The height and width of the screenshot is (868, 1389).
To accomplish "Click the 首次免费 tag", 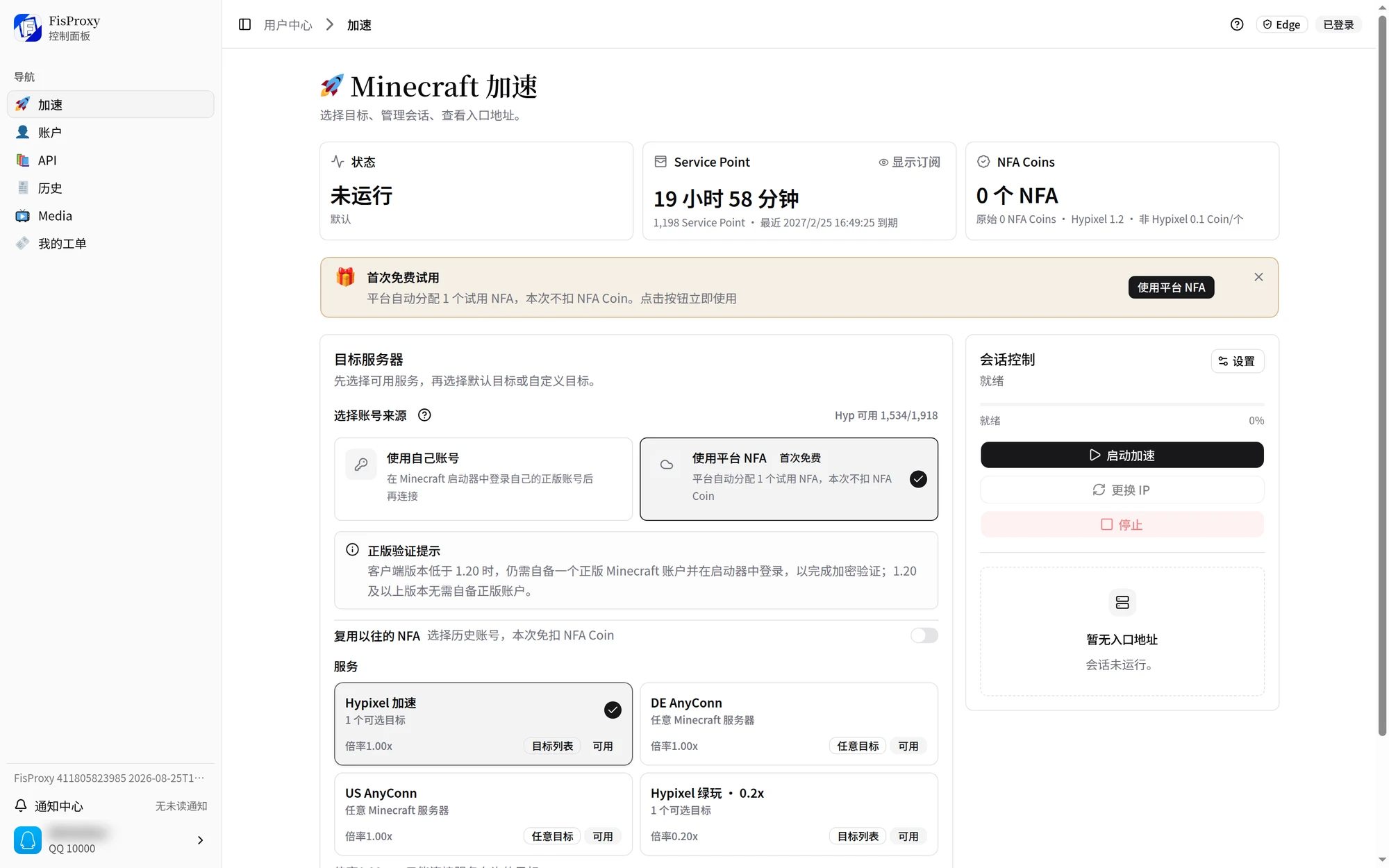I will pyautogui.click(x=800, y=458).
